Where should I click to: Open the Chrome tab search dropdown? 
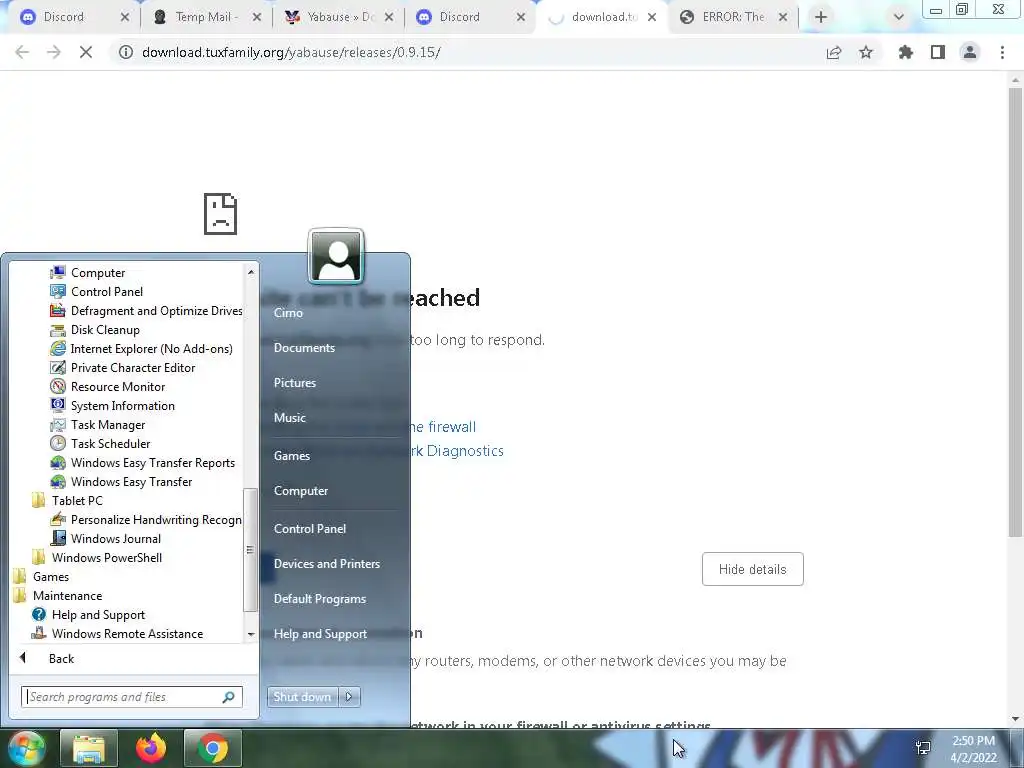pos(899,17)
